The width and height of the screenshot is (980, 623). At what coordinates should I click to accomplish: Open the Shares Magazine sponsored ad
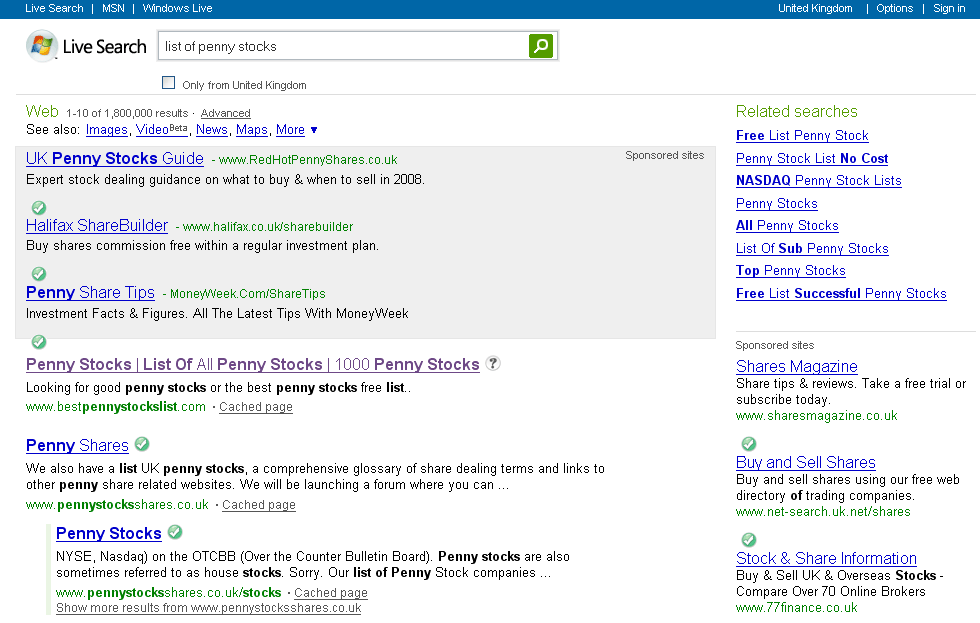[x=797, y=366]
